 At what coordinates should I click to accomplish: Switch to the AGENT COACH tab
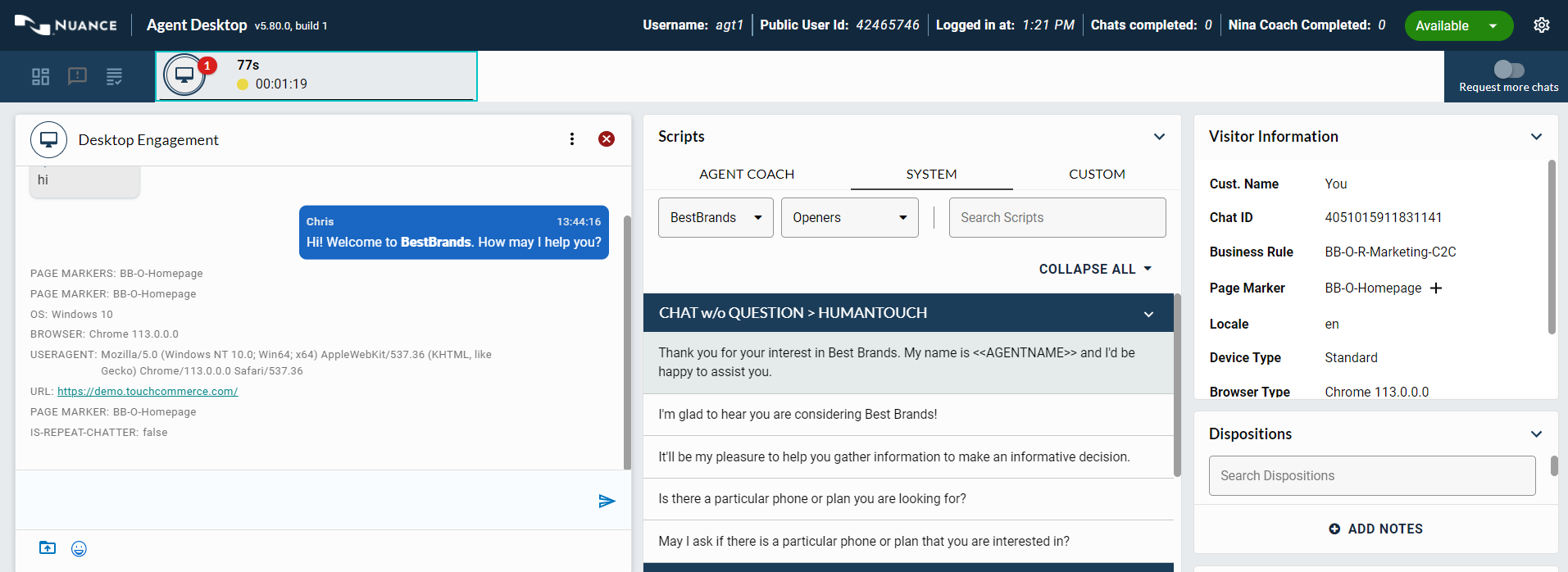click(x=746, y=174)
